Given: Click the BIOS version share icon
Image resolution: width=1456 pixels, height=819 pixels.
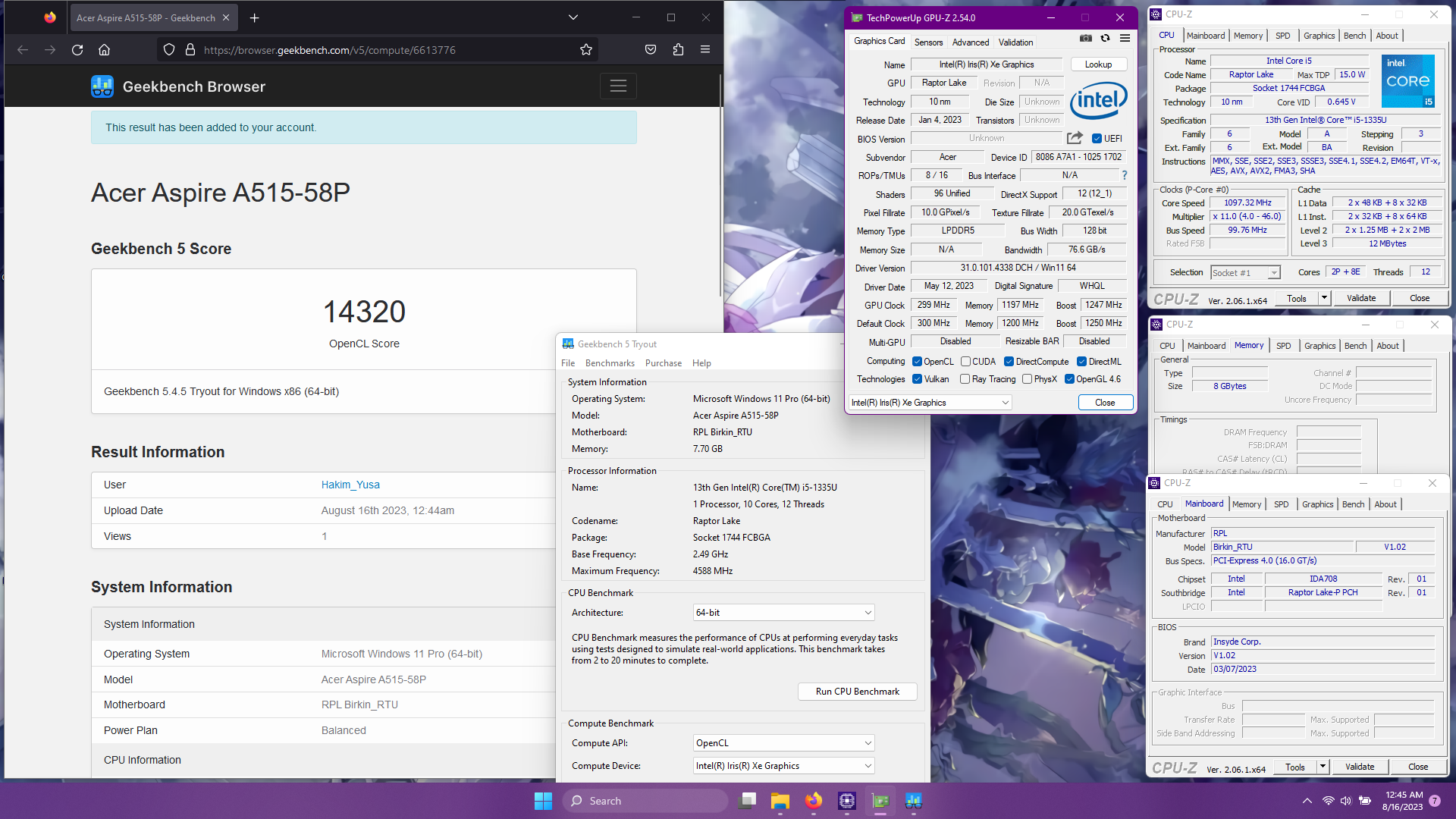Looking at the screenshot, I should (1075, 138).
